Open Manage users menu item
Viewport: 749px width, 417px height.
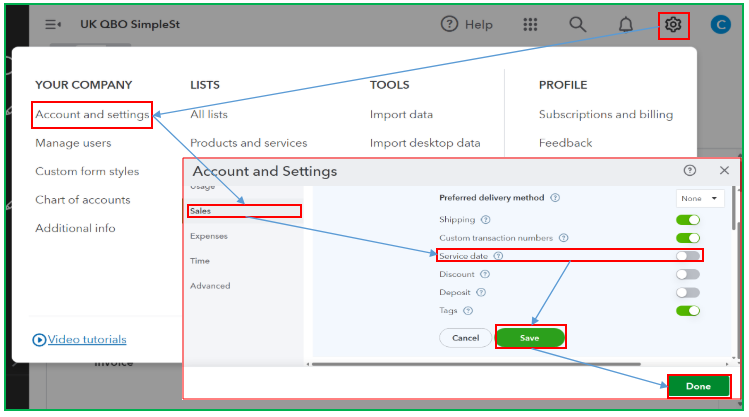pos(73,143)
